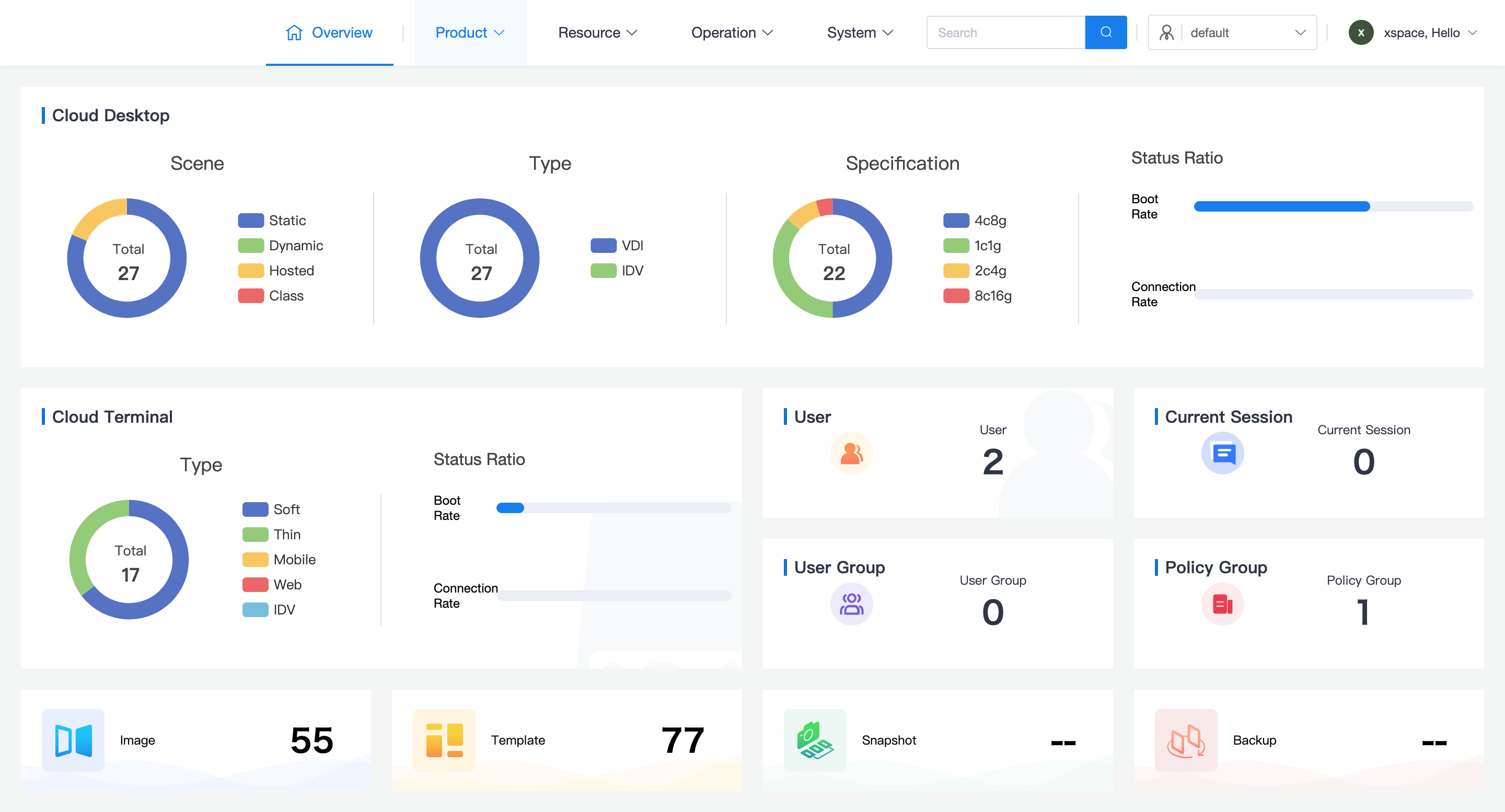1505x812 pixels.
Task: Click the red Policy Group icon
Action: [1222, 604]
